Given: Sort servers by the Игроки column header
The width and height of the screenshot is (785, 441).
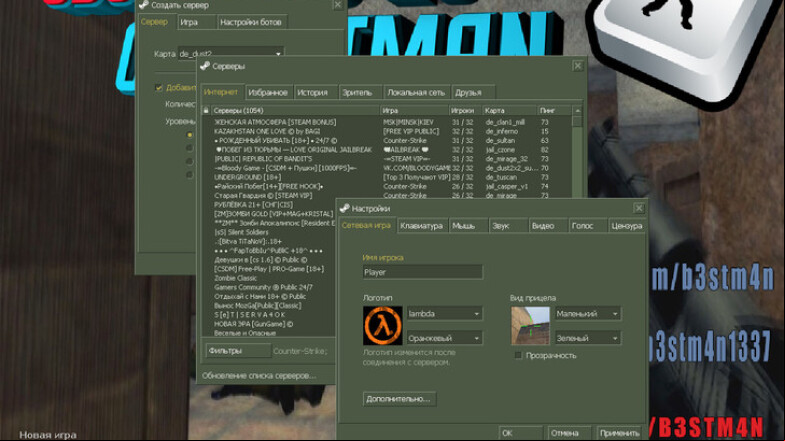Looking at the screenshot, I should click(x=465, y=110).
